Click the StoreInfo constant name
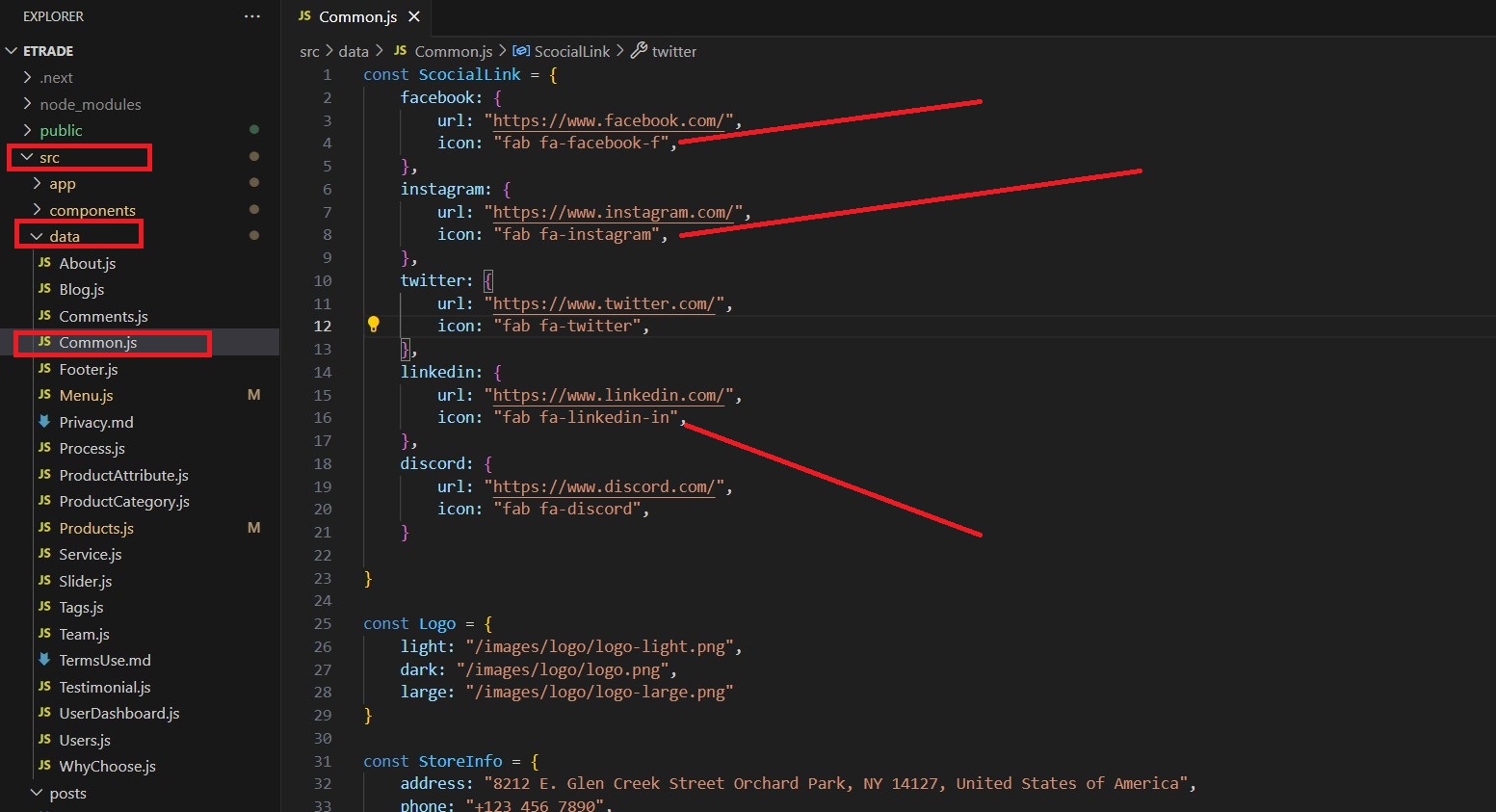The image size is (1496, 812). click(x=460, y=761)
